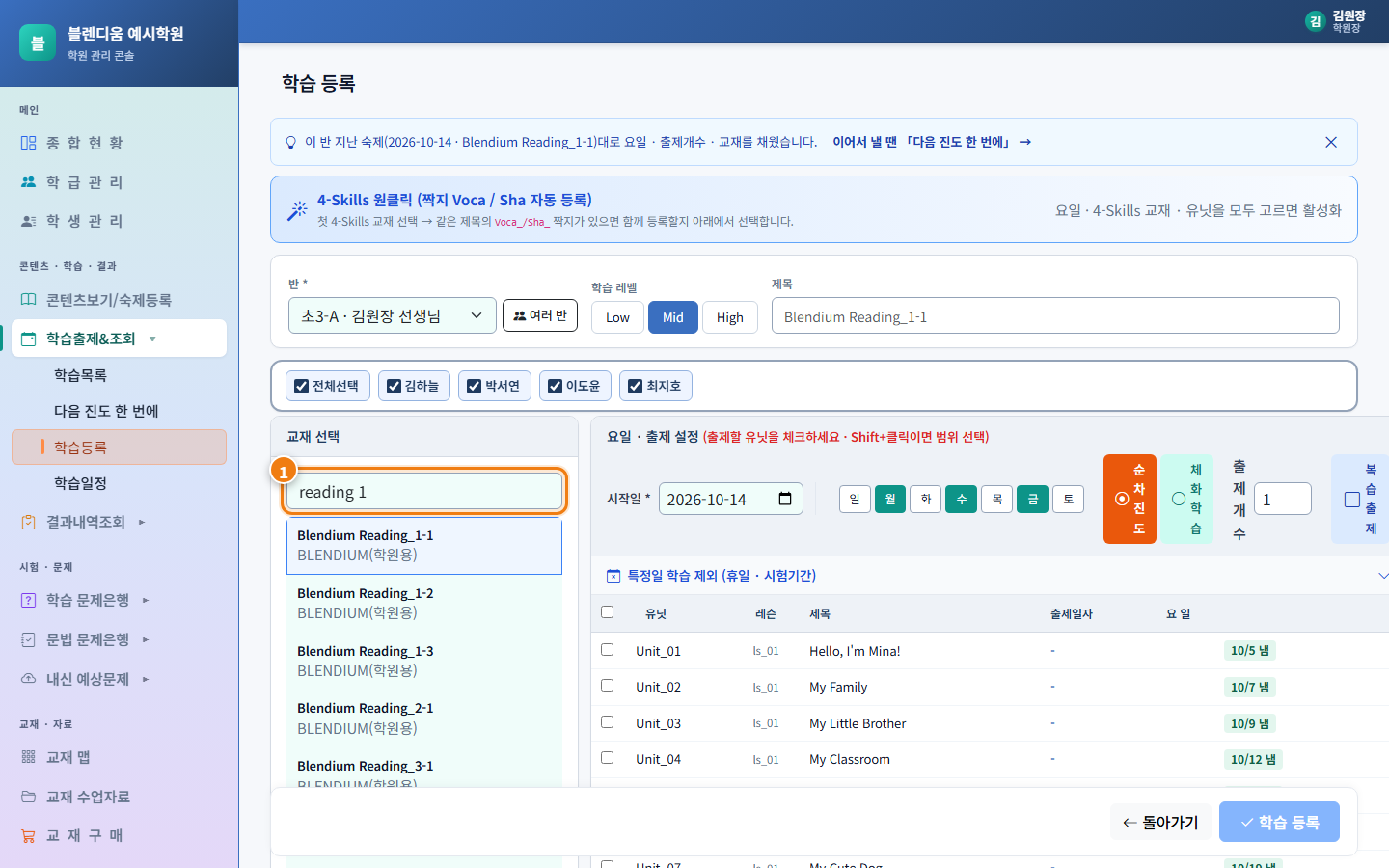The width and height of the screenshot is (1389, 868).
Task: Check the Unit_01 row checkbox
Action: coord(607,649)
